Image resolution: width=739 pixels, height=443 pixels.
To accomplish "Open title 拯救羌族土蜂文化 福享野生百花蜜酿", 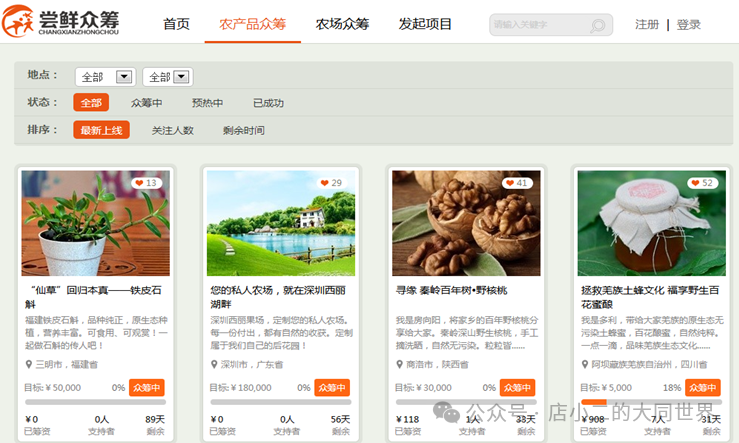I will point(650,297).
